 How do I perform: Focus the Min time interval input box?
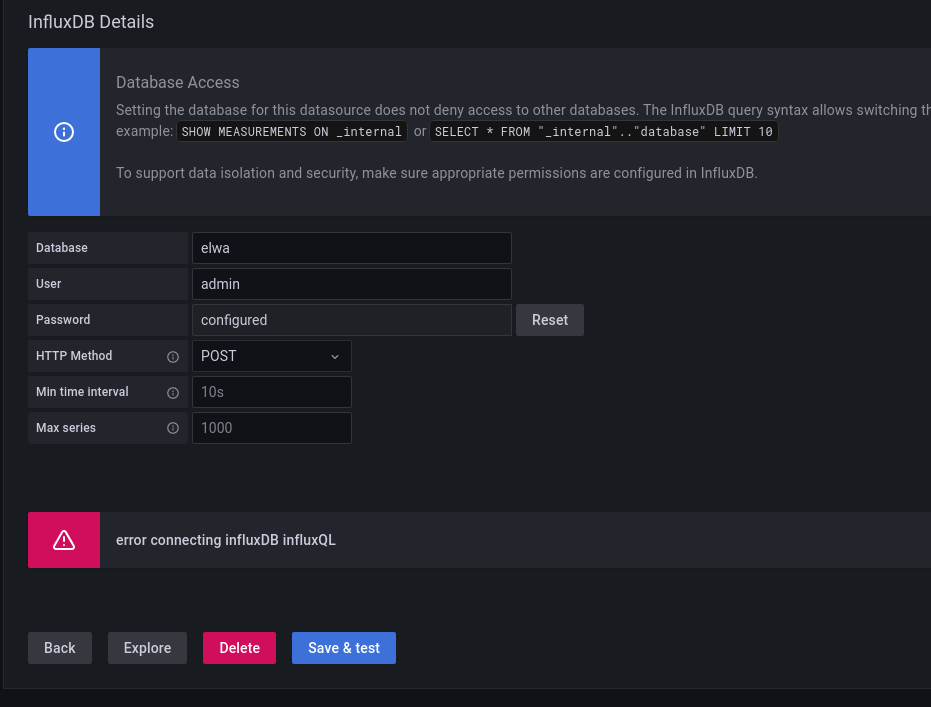point(271,392)
